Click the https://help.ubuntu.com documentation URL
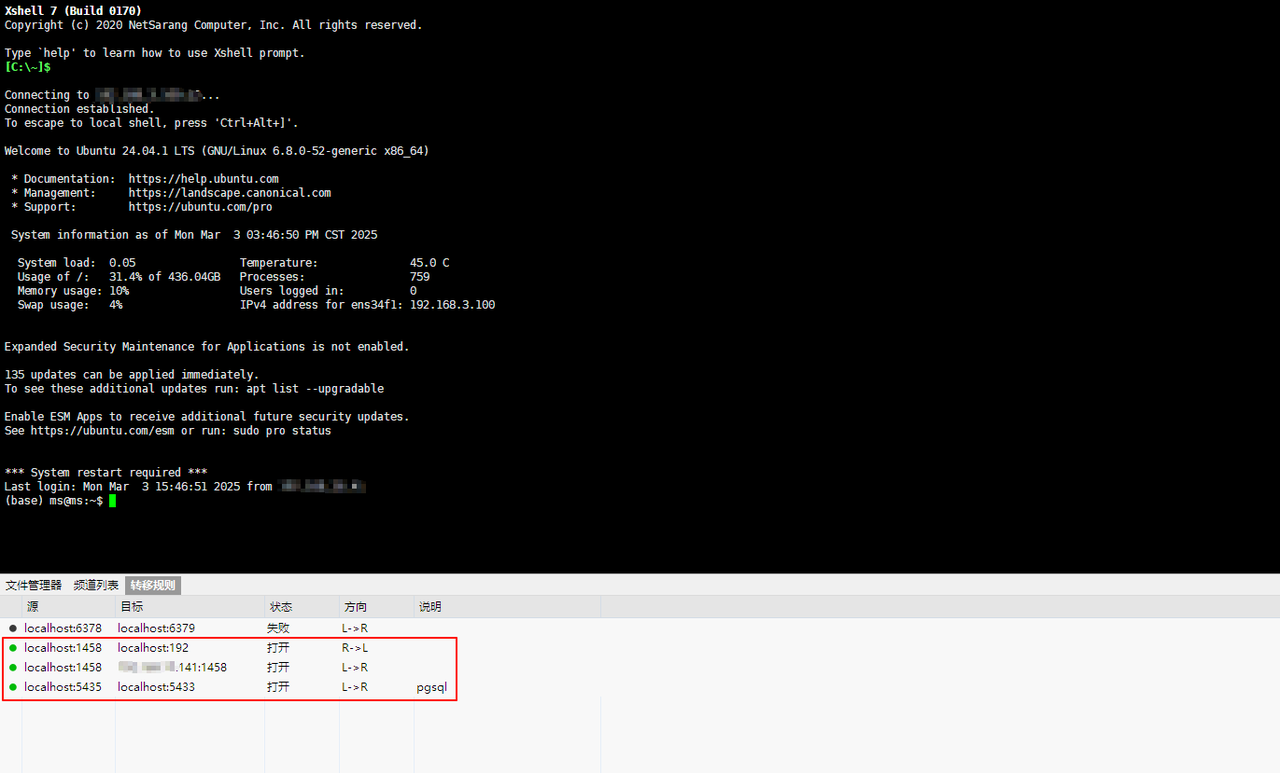This screenshot has width=1280, height=773. tap(203, 179)
